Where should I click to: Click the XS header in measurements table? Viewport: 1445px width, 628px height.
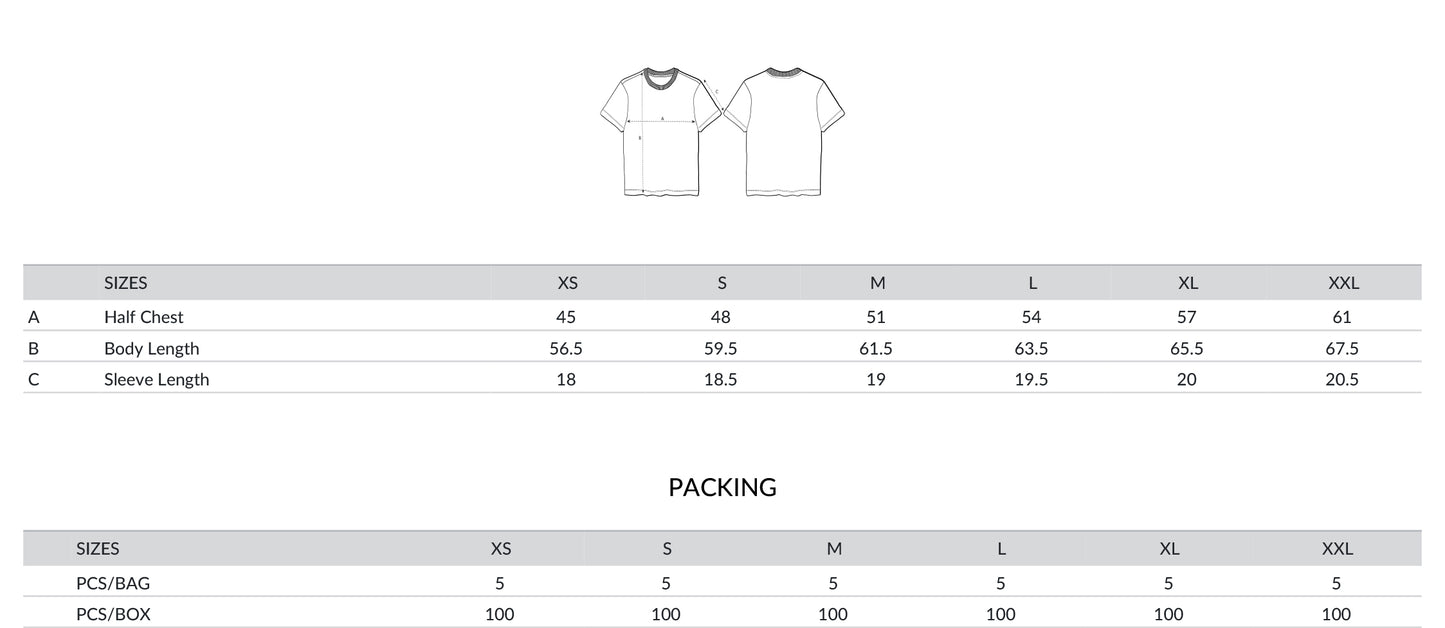coord(567,283)
